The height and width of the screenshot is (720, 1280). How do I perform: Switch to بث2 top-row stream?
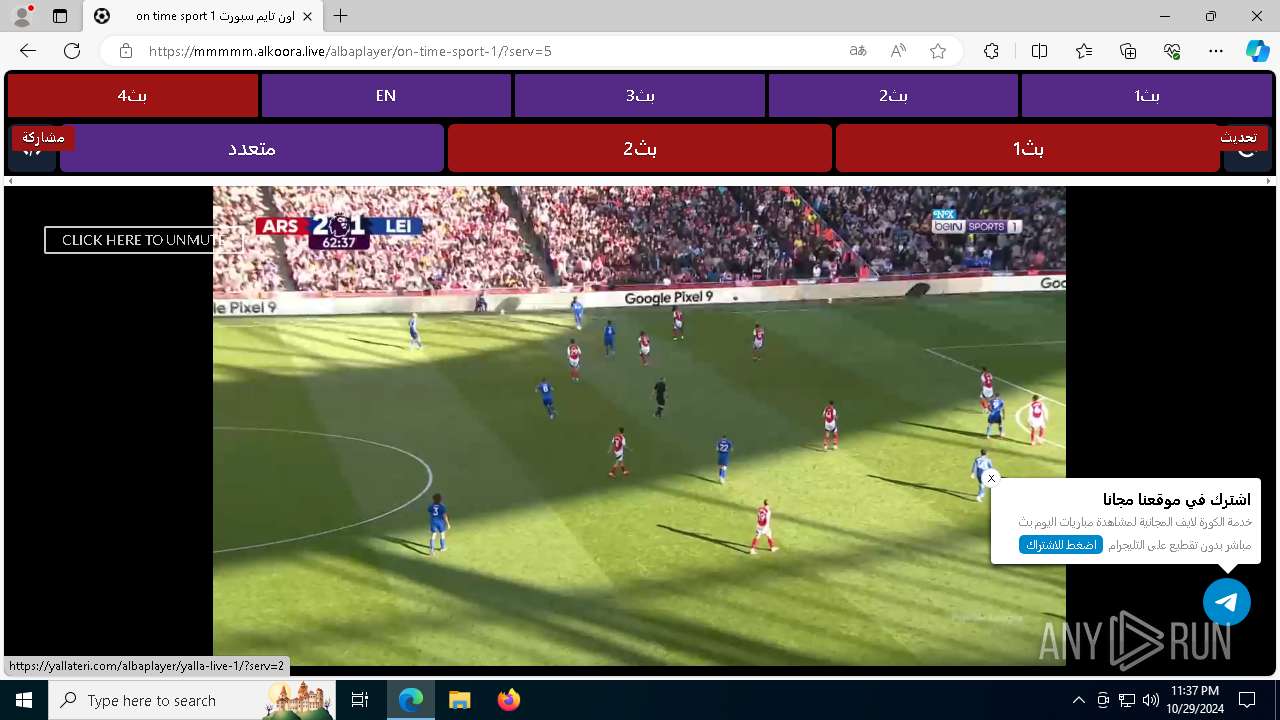[893, 96]
